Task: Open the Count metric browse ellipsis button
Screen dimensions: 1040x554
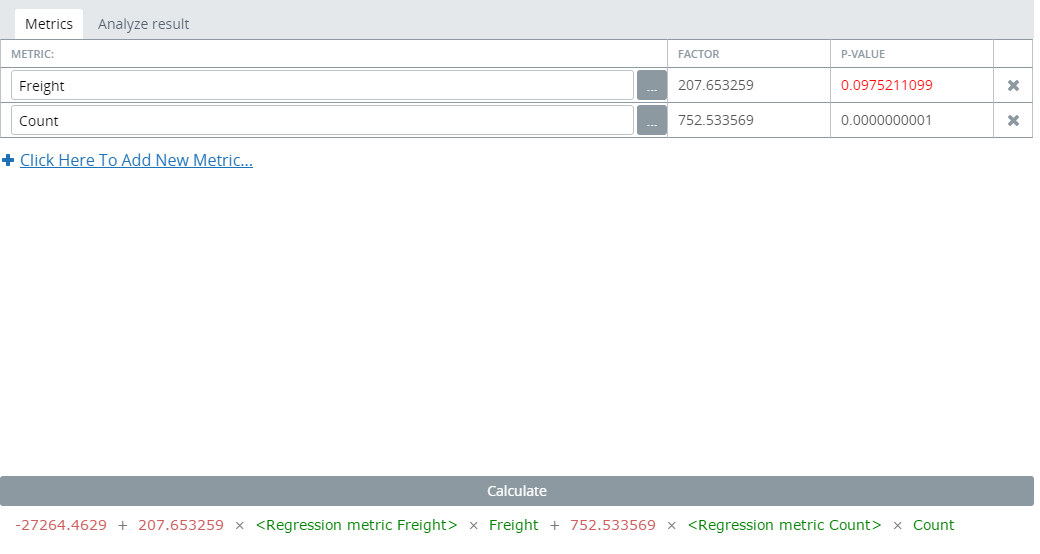Action: [651, 121]
